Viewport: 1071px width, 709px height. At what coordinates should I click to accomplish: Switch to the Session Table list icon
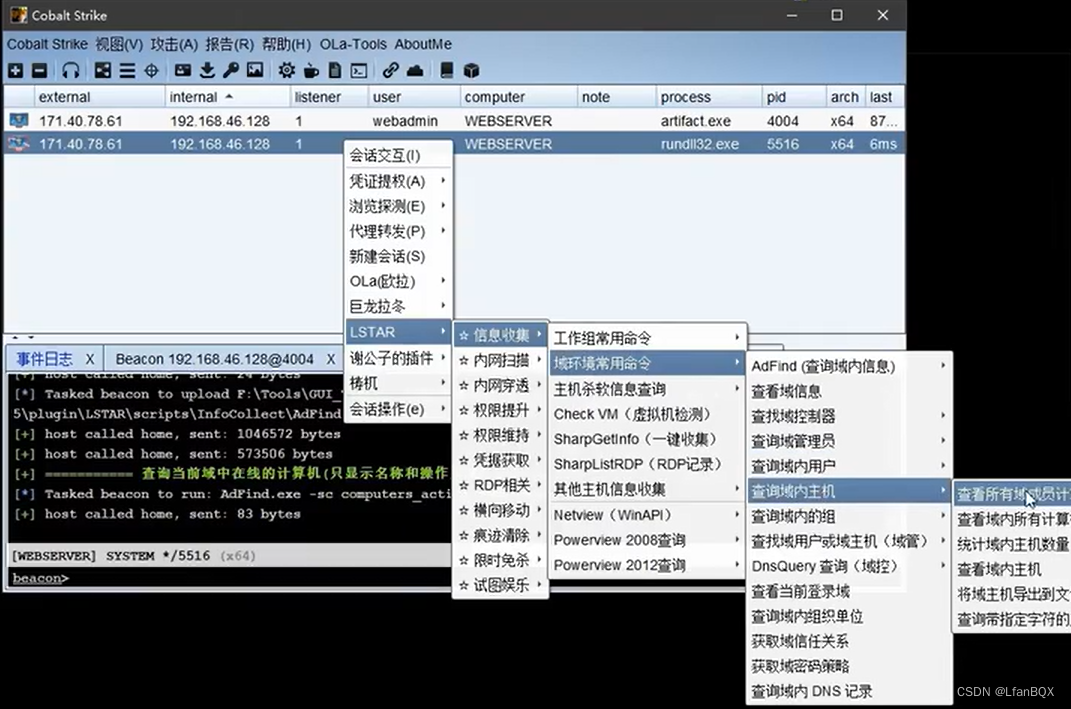coord(127,70)
